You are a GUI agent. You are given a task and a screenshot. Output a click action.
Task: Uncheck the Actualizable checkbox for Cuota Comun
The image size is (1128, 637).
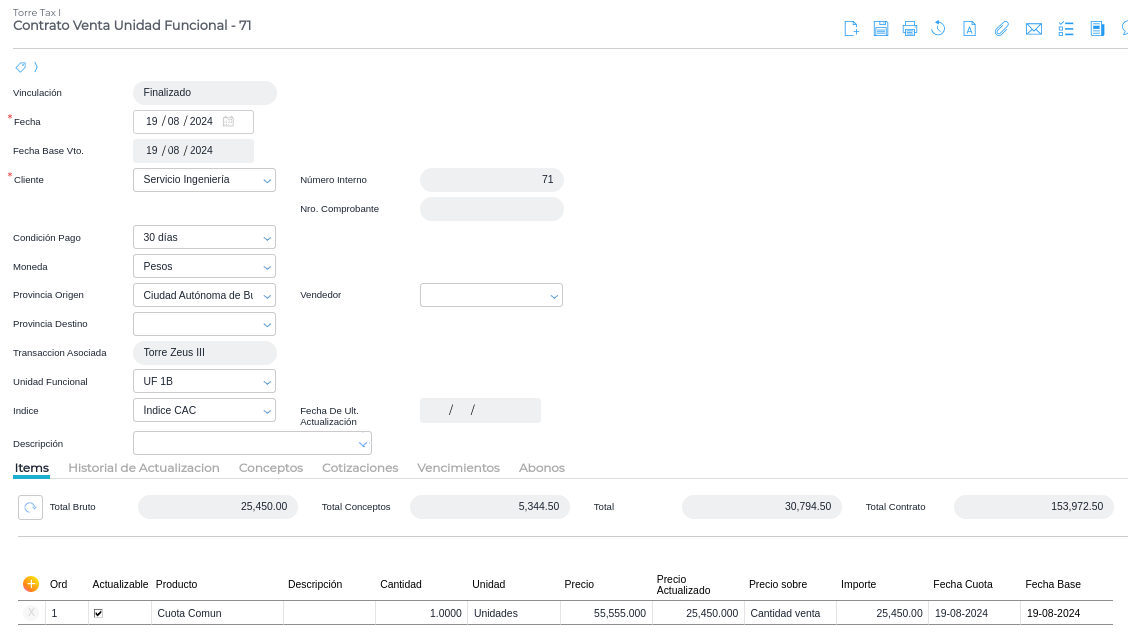pos(98,613)
